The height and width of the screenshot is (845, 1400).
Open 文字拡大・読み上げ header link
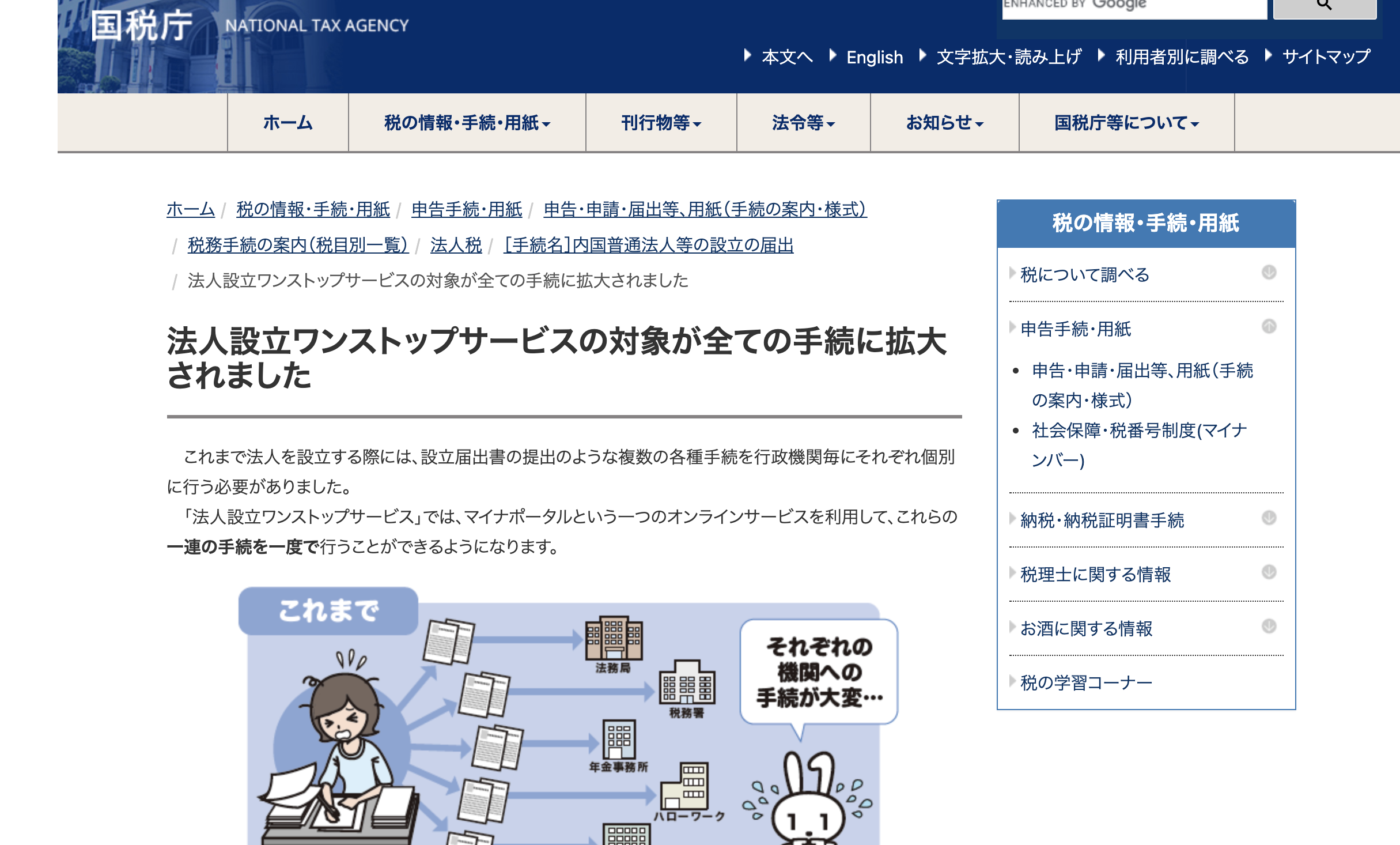click(x=1008, y=57)
